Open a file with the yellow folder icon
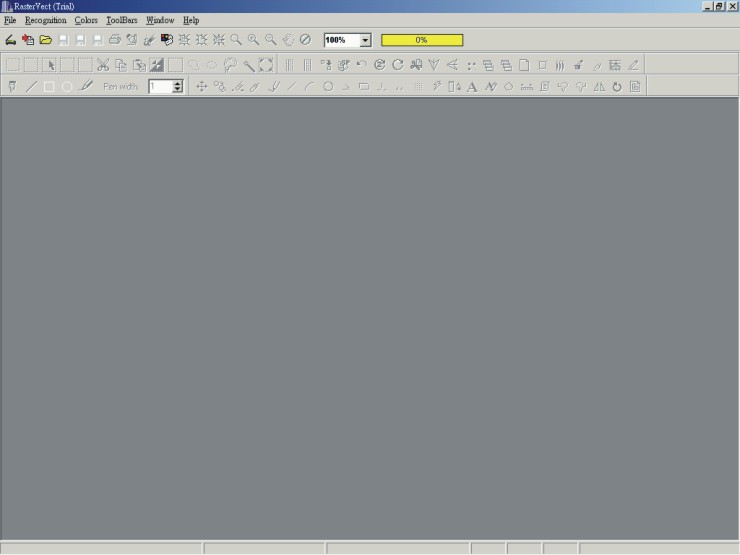The width and height of the screenshot is (740, 555). click(x=45, y=40)
